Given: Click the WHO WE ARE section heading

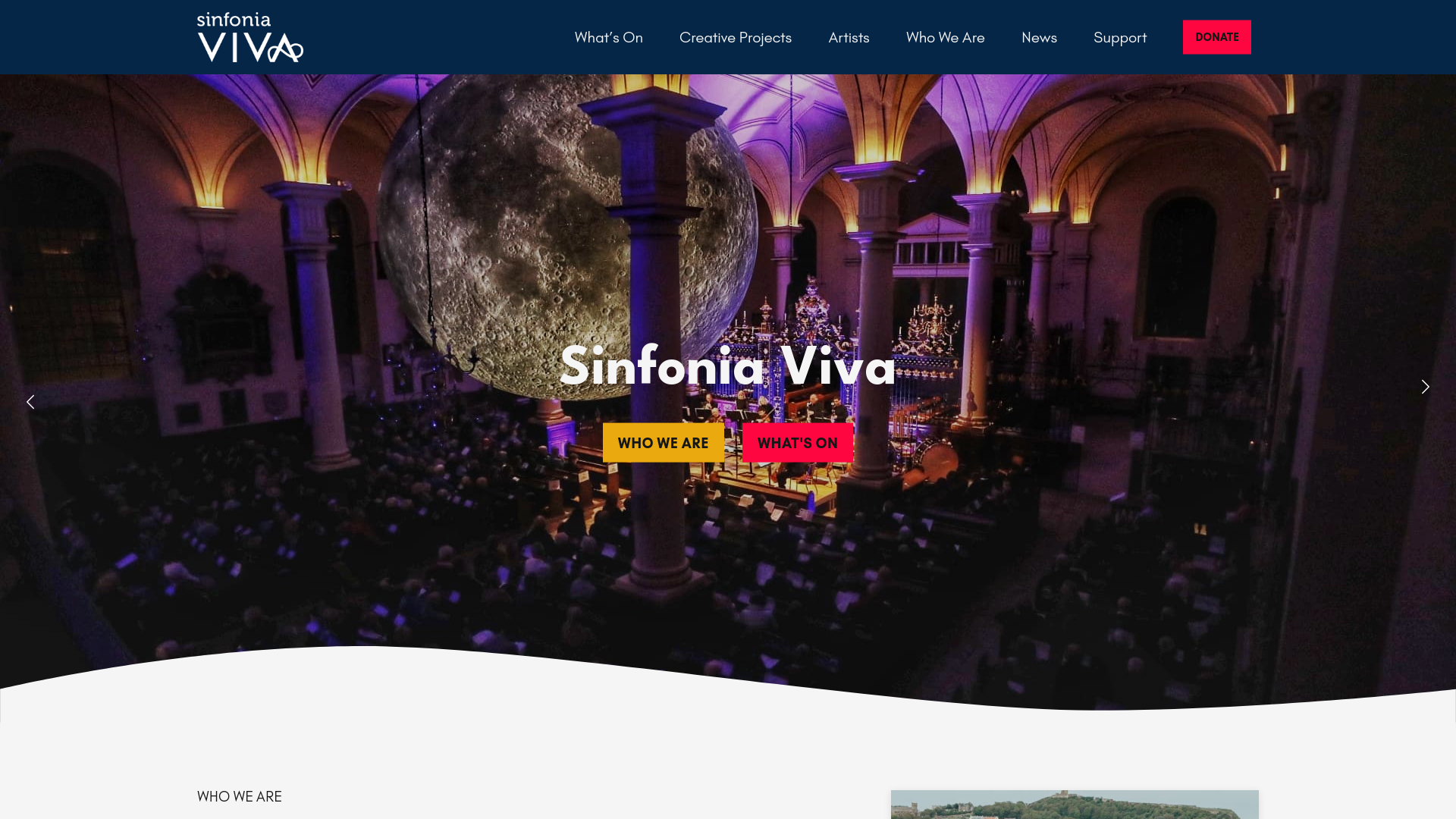Looking at the screenshot, I should (x=240, y=796).
